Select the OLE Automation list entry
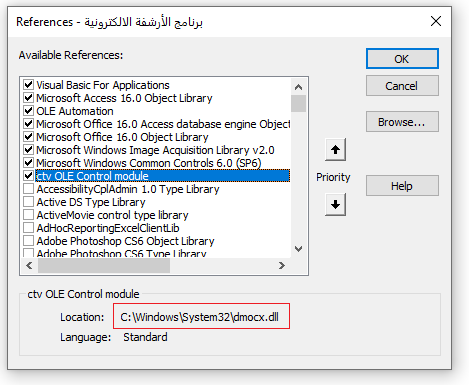Viewport: 469px width, 385px height. tap(75, 111)
